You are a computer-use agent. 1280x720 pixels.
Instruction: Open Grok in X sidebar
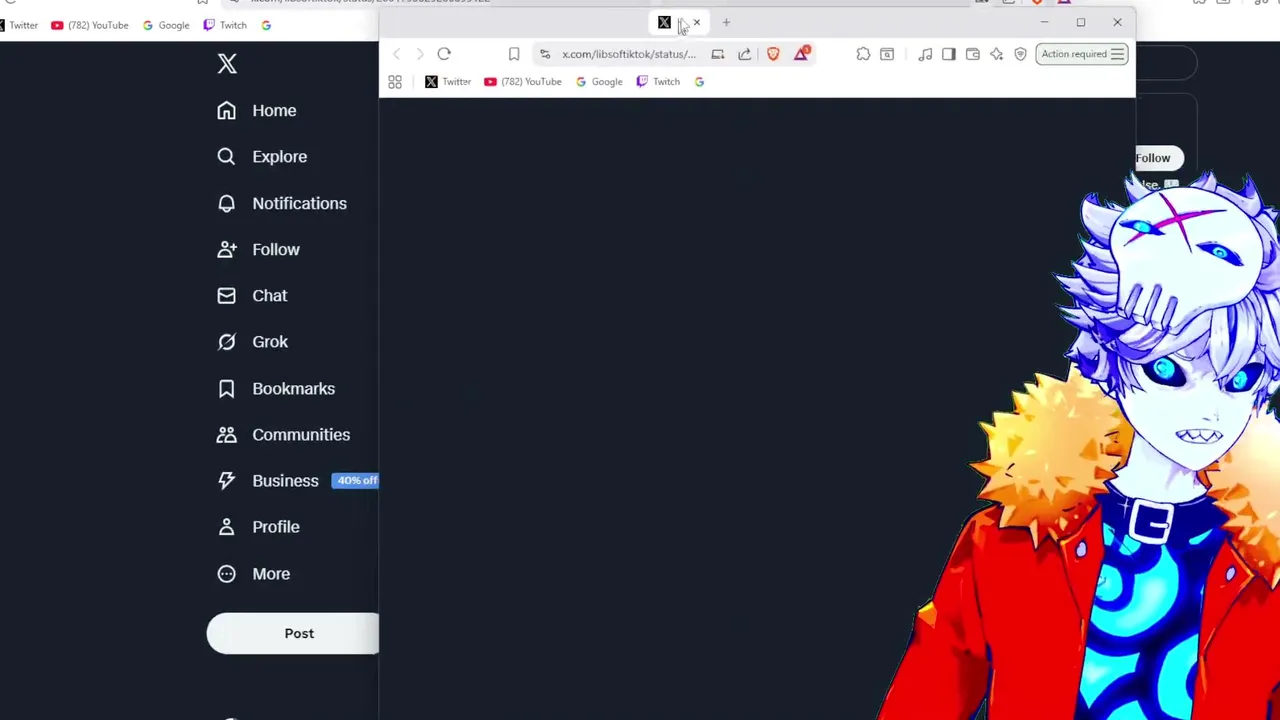pyautogui.click(x=252, y=342)
